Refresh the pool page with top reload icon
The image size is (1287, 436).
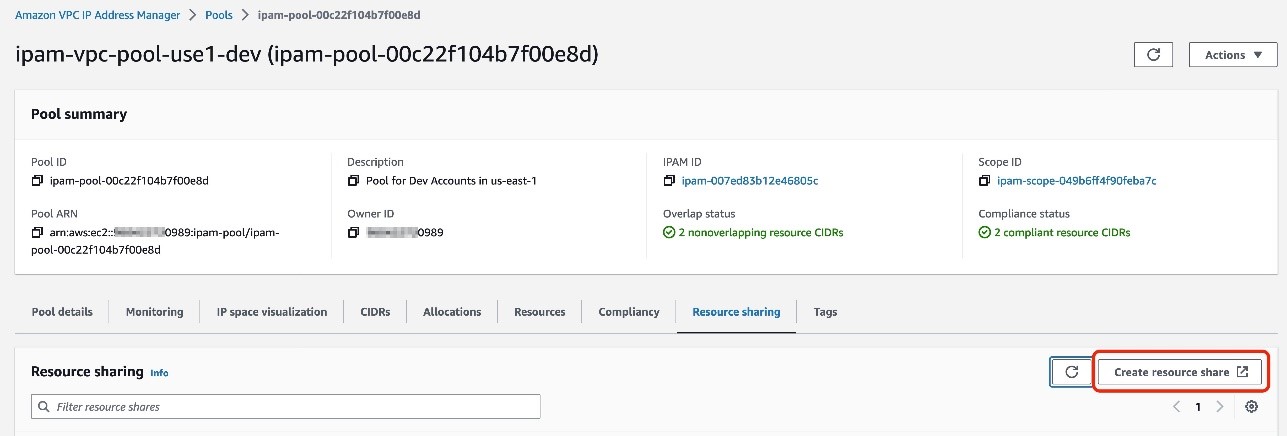point(1153,55)
